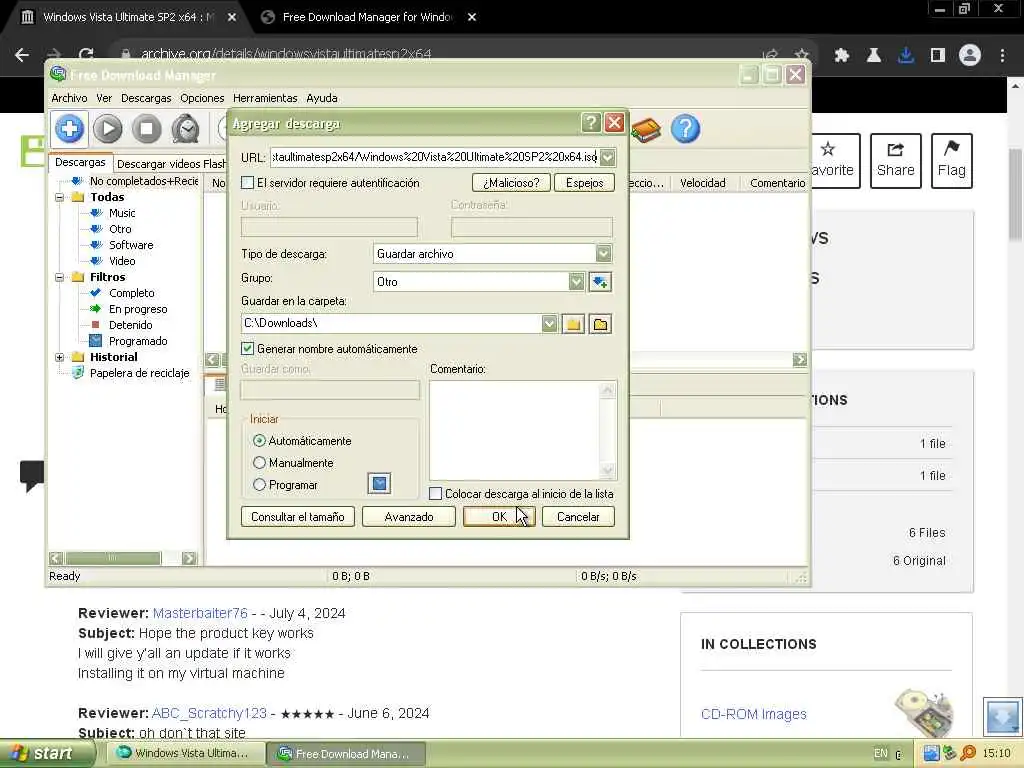Viewport: 1024px width, 768px height.
Task: Click the browser back arrow
Action: (22, 55)
